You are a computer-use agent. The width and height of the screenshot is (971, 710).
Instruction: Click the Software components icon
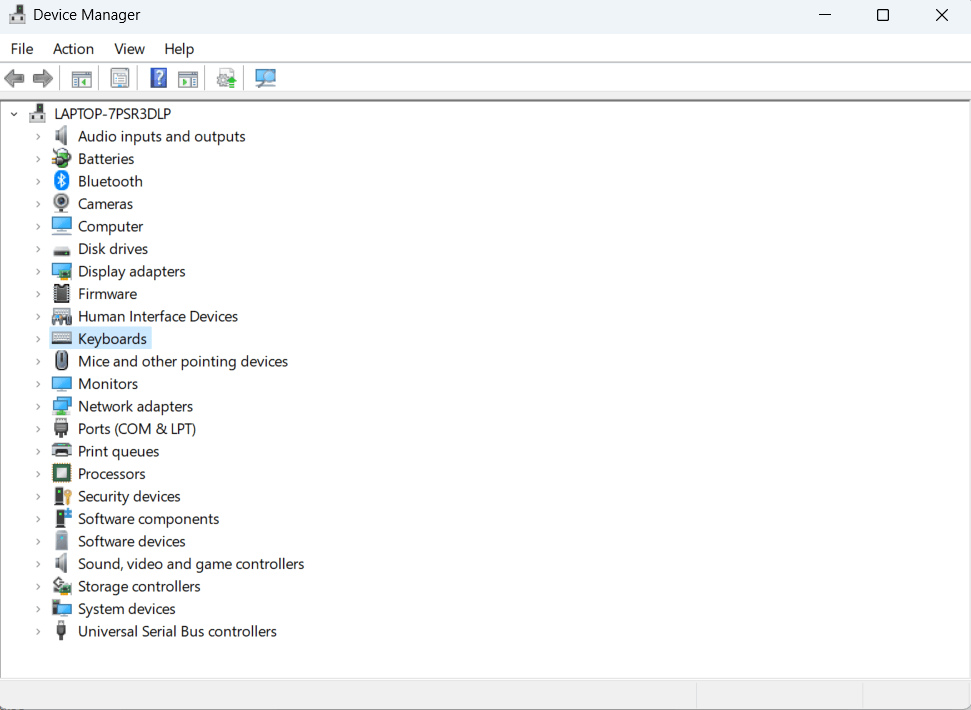pos(63,518)
